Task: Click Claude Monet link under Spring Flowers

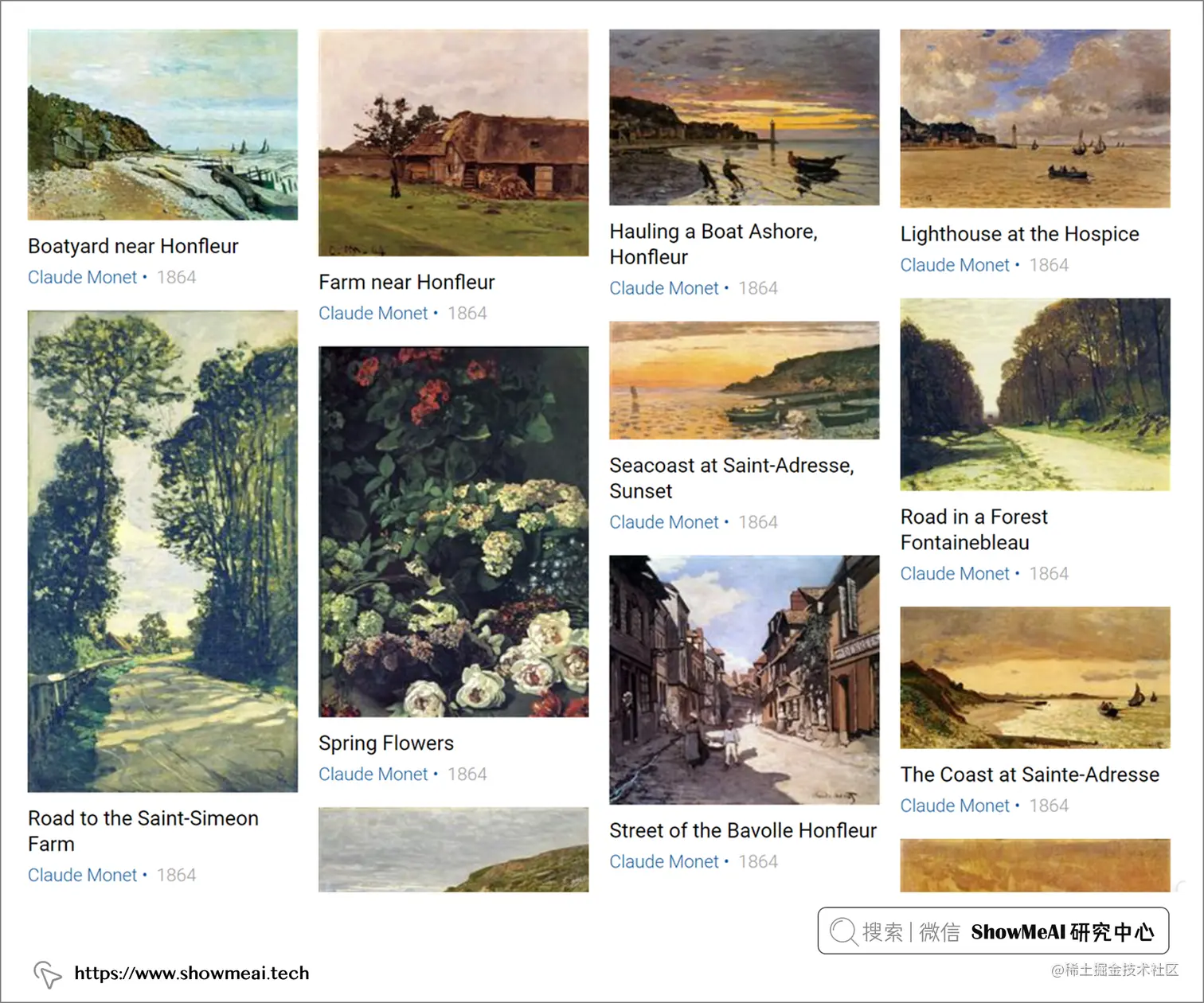Action: click(x=373, y=774)
